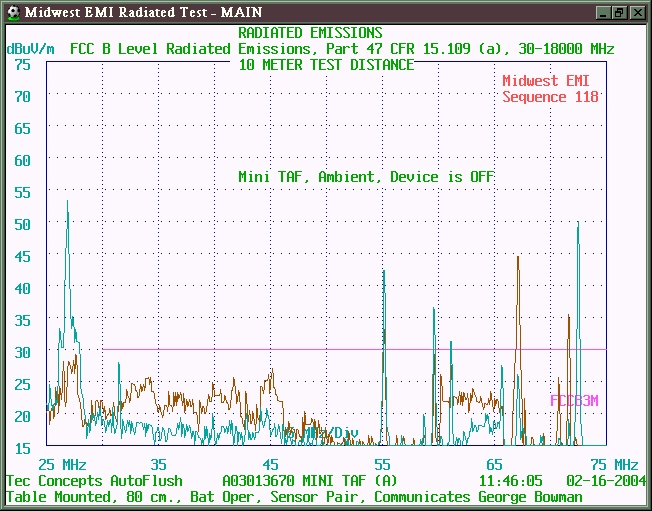This screenshot has width=652, height=511.
Task: Click the cyan peak near 72 MHz
Action: (578, 226)
